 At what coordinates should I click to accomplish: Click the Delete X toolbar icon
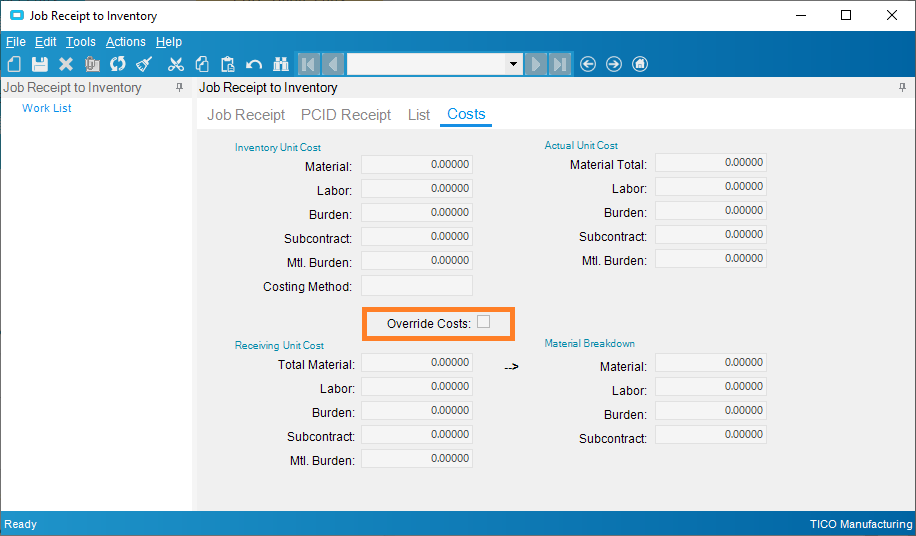pyautogui.click(x=66, y=64)
